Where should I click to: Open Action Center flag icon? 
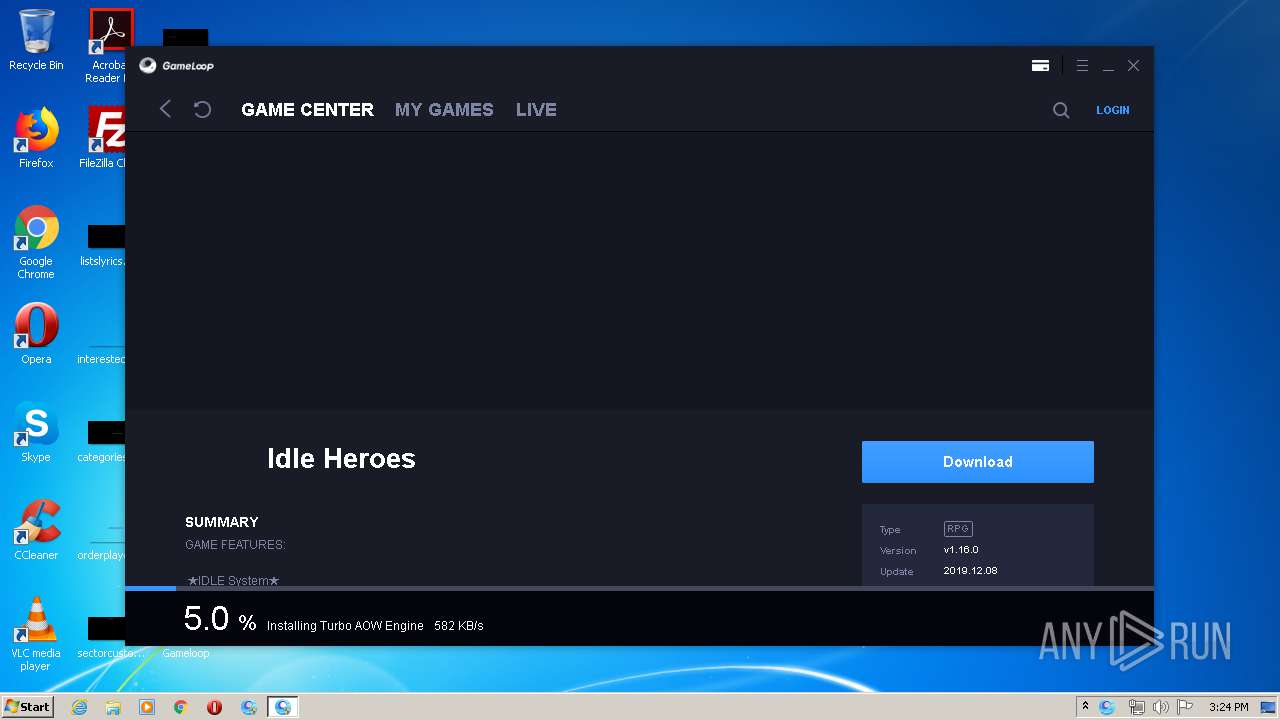pos(1184,707)
